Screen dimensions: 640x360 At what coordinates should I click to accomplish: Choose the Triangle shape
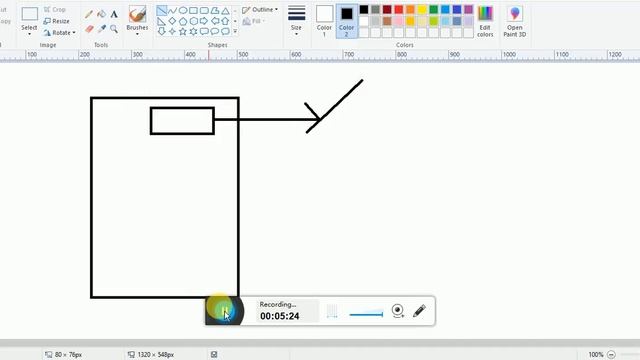(225, 11)
